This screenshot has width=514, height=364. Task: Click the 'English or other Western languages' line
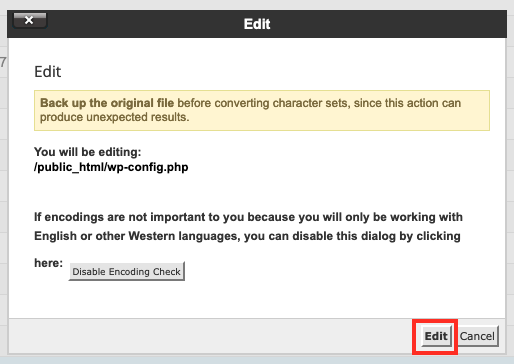pos(247,236)
